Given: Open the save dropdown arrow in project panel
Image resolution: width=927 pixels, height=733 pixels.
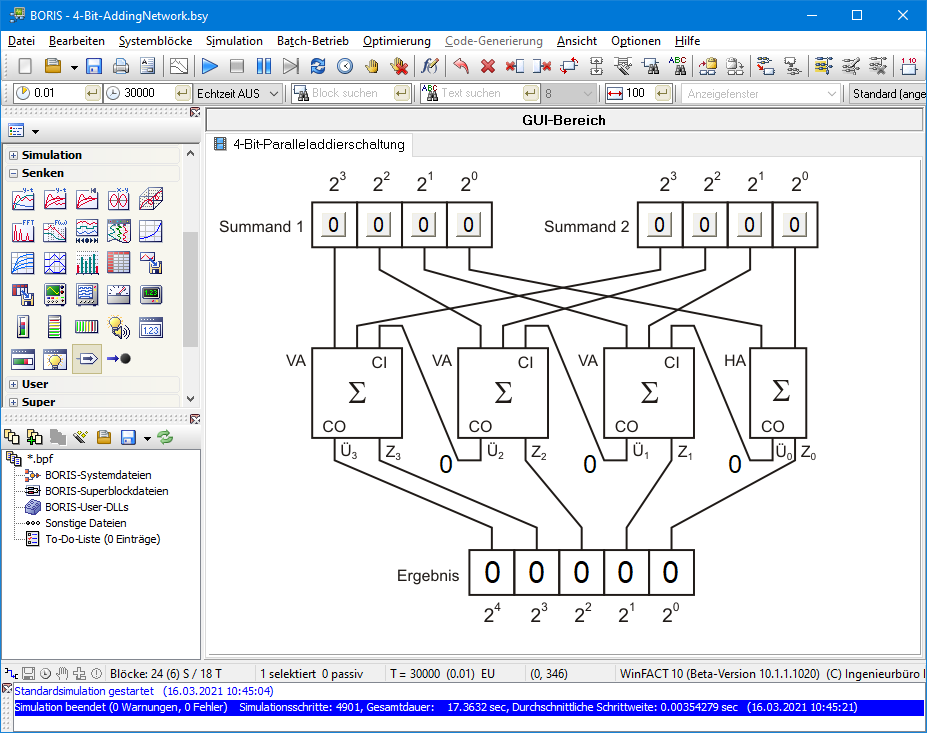Looking at the screenshot, I should pos(147,438).
